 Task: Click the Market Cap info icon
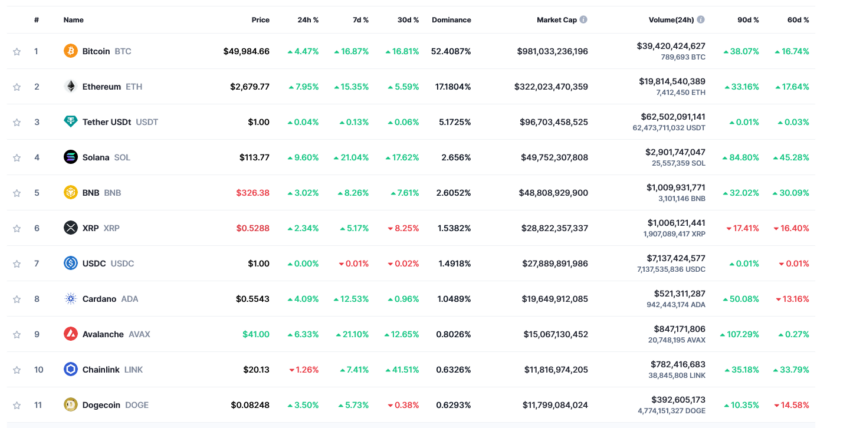tap(583, 20)
